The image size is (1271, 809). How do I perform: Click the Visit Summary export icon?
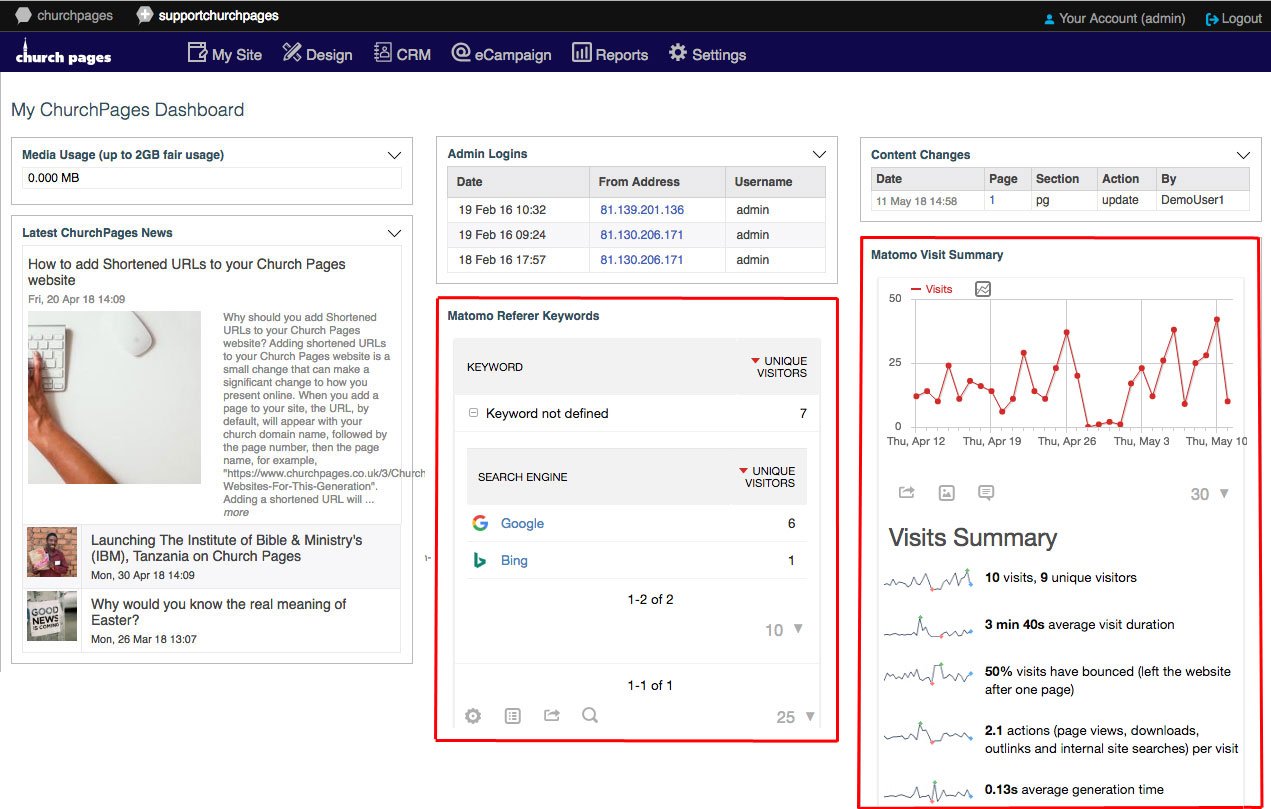907,493
